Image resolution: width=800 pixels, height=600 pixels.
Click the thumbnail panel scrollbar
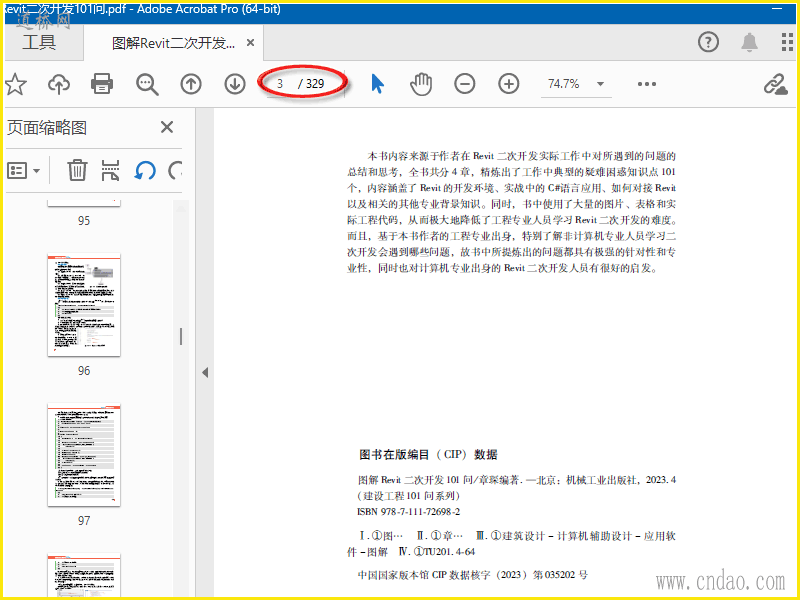(x=181, y=337)
